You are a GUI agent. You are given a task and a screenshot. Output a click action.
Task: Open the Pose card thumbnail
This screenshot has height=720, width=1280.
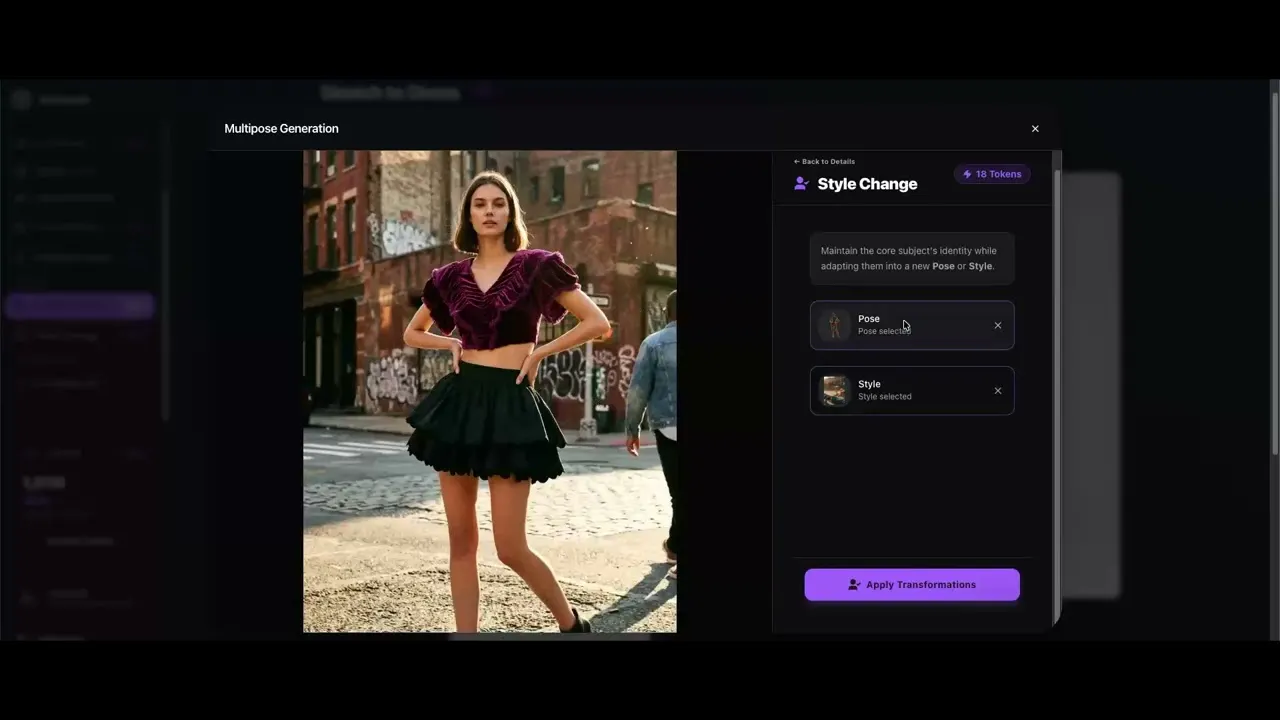(834, 325)
